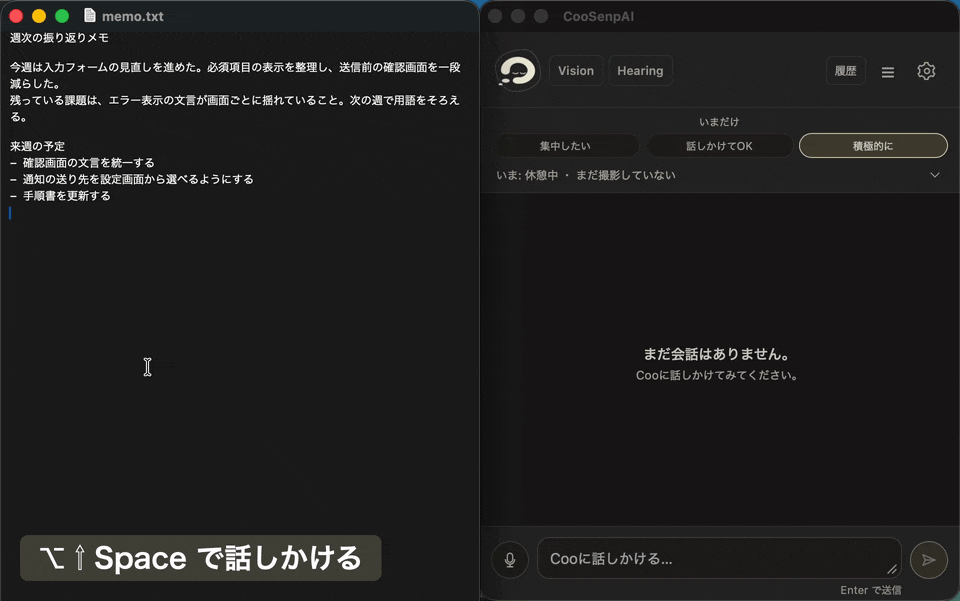Click the CooSenpAI window title
Screen dimensions: 960x601
coord(598,17)
